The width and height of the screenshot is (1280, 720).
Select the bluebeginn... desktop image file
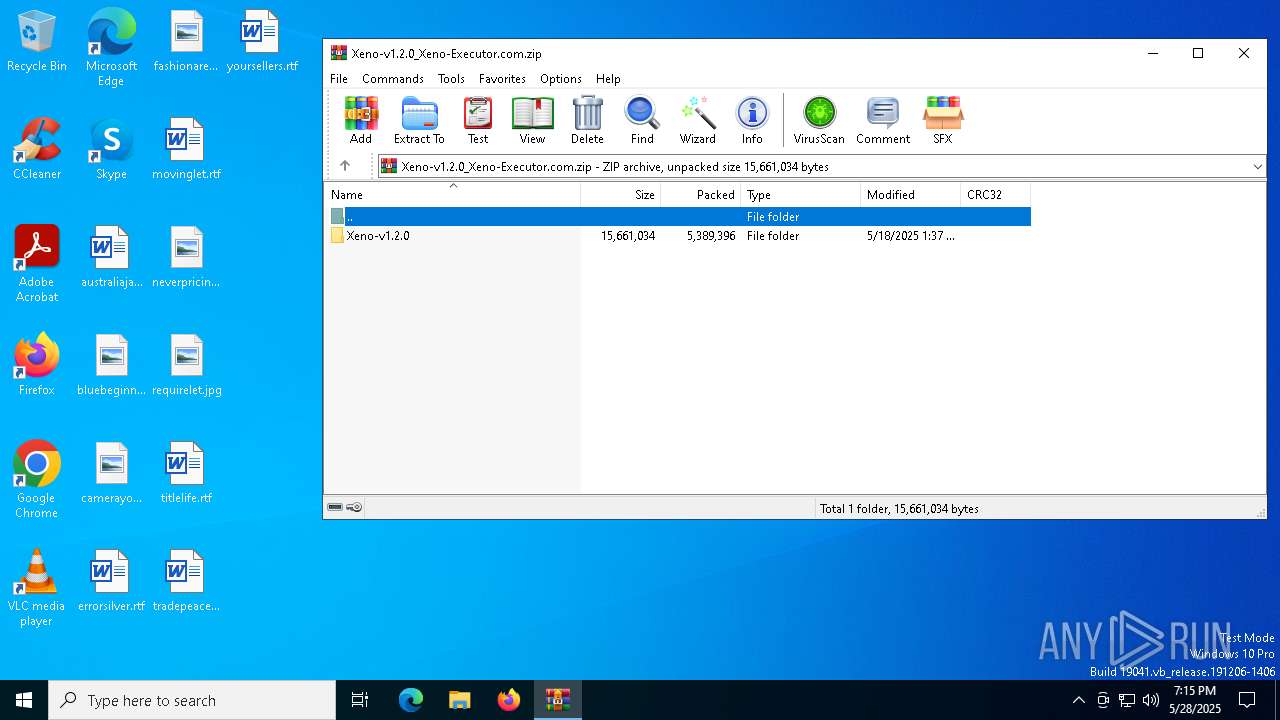(111, 364)
